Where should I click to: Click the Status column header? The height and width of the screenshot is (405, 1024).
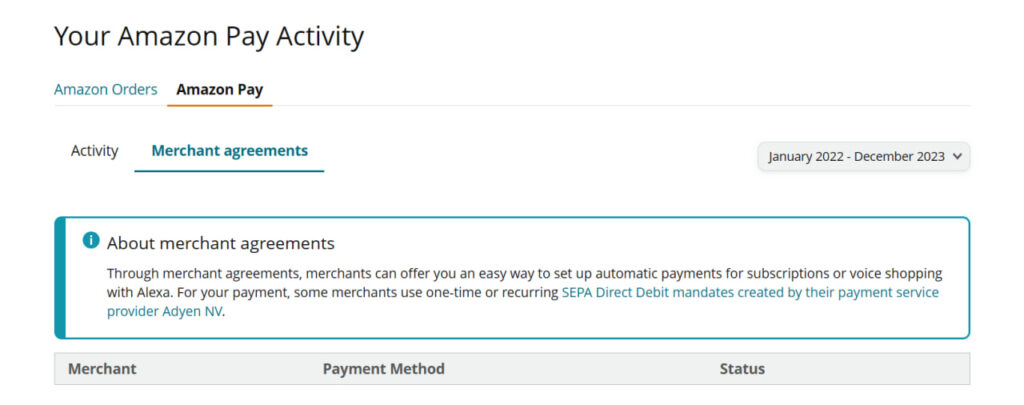pyautogui.click(x=742, y=369)
